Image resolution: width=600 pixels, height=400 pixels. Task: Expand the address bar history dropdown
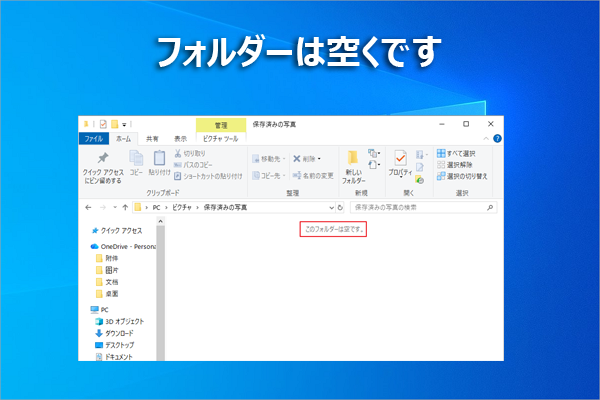click(331, 207)
